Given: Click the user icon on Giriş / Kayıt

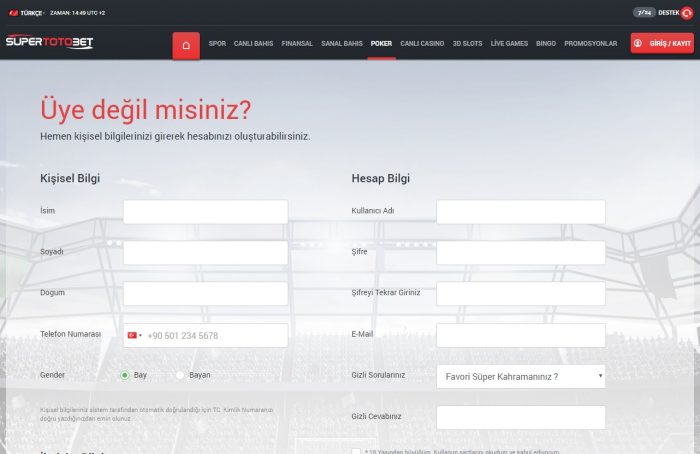Looking at the screenshot, I should tap(638, 44).
